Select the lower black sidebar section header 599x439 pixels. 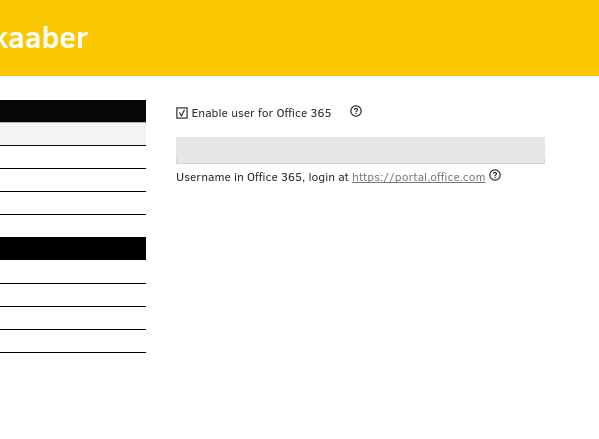tap(73, 248)
